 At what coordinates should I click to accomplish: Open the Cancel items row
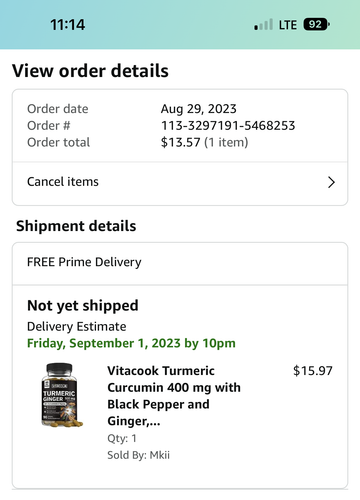point(180,182)
